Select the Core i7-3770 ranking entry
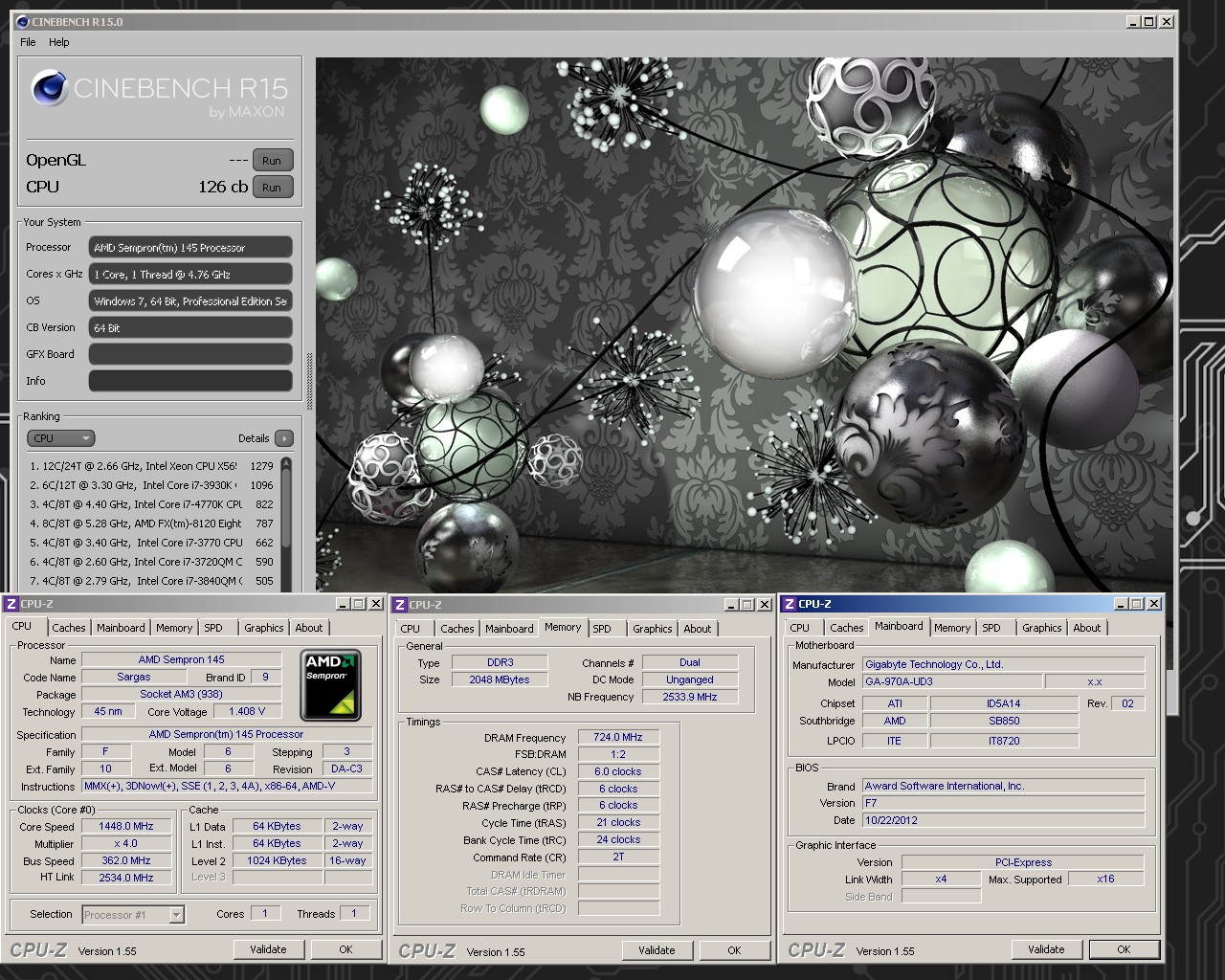 pyautogui.click(x=151, y=543)
